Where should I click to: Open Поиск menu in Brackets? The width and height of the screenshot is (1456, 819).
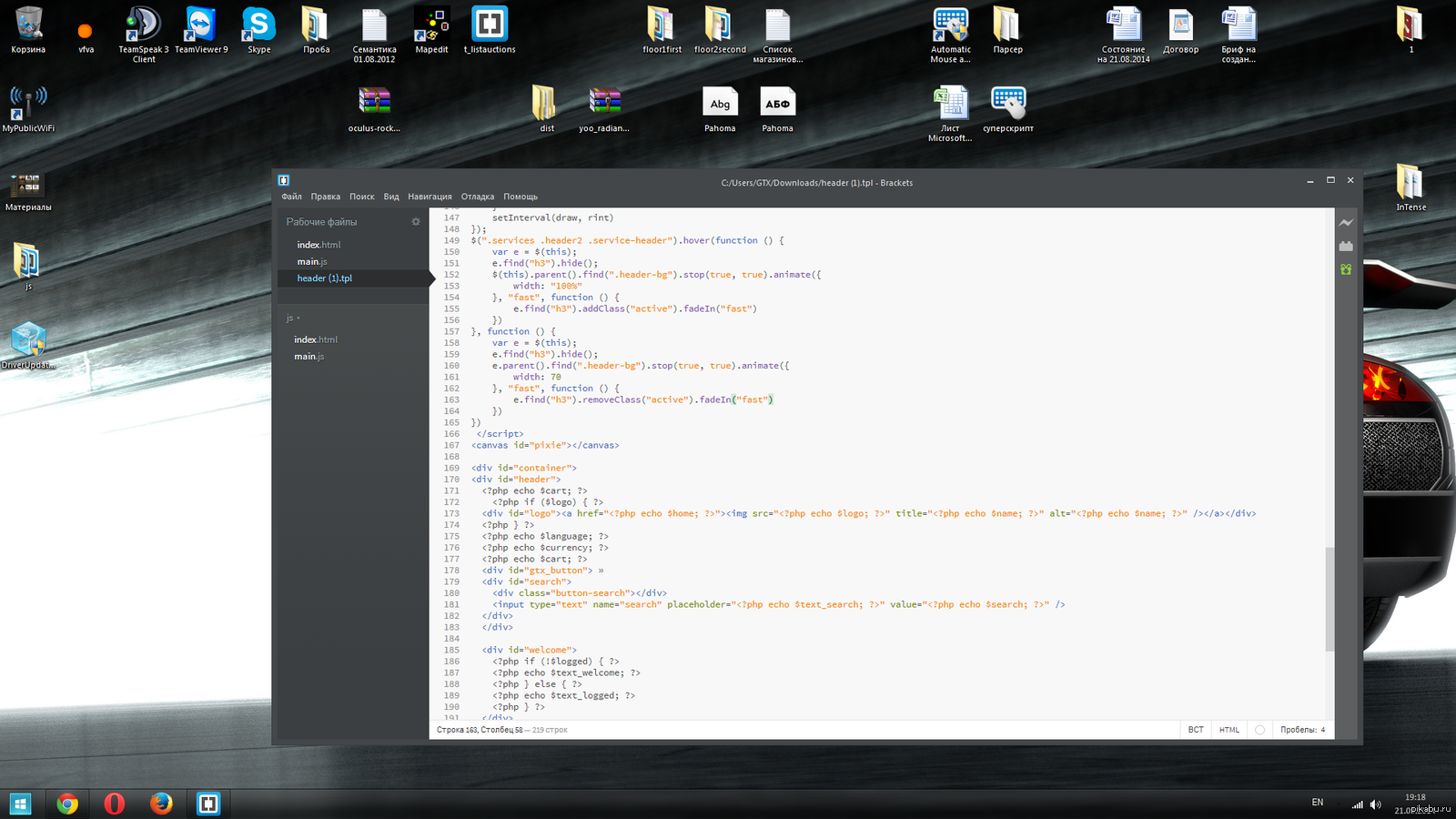(x=361, y=197)
